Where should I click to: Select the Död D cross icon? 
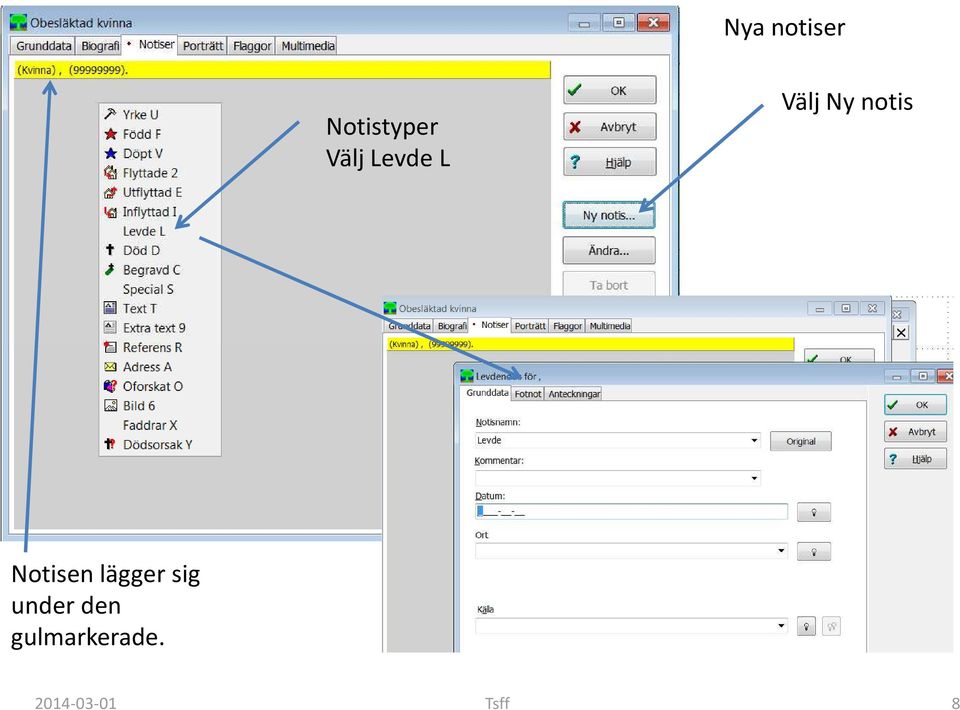[110, 250]
